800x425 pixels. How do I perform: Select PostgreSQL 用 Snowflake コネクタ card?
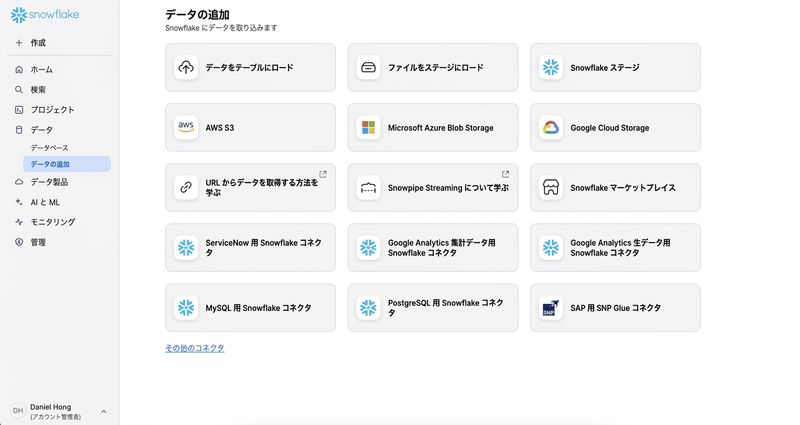point(433,308)
